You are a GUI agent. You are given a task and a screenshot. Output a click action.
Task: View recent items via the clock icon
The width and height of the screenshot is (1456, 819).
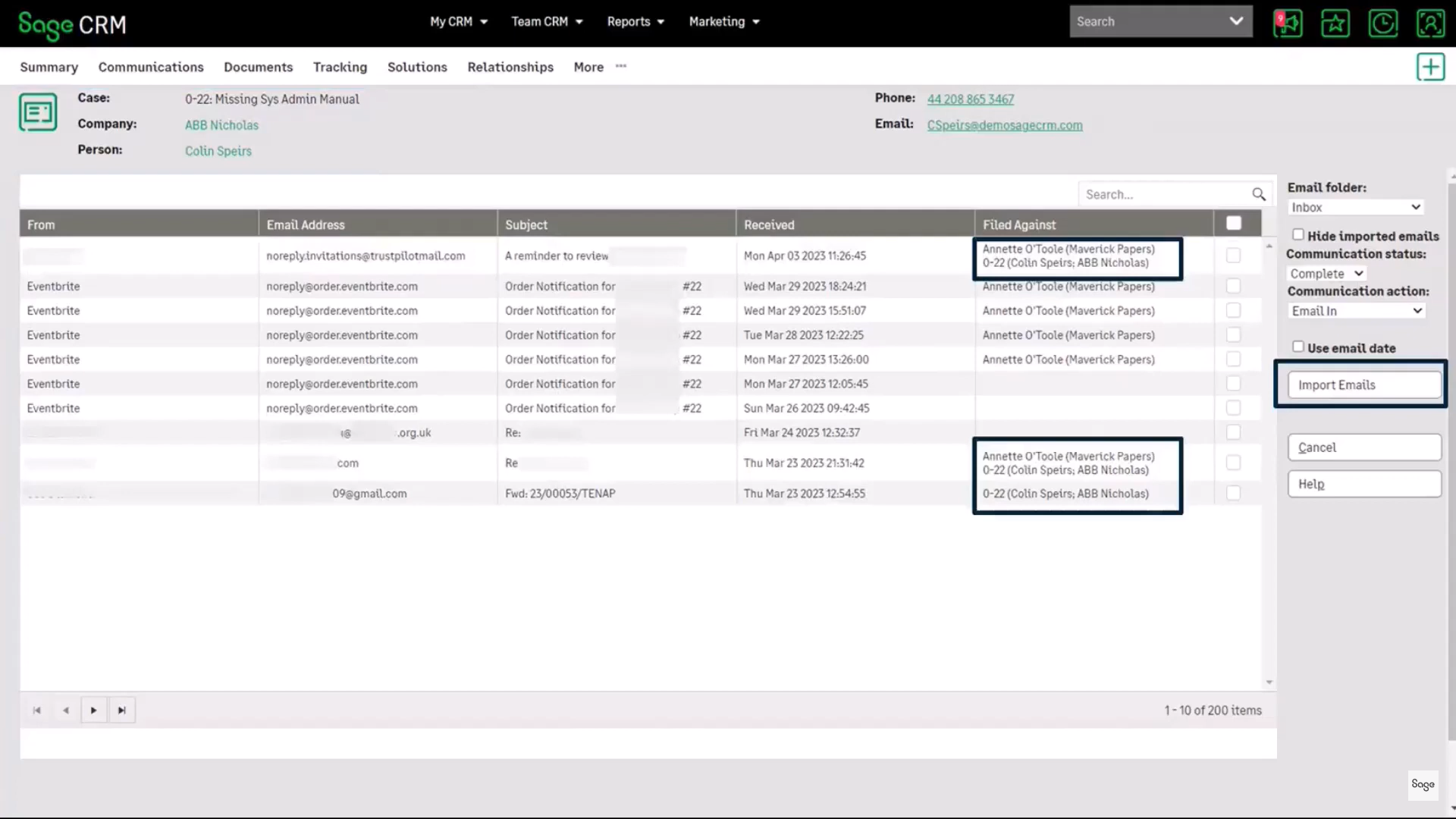(x=1383, y=24)
